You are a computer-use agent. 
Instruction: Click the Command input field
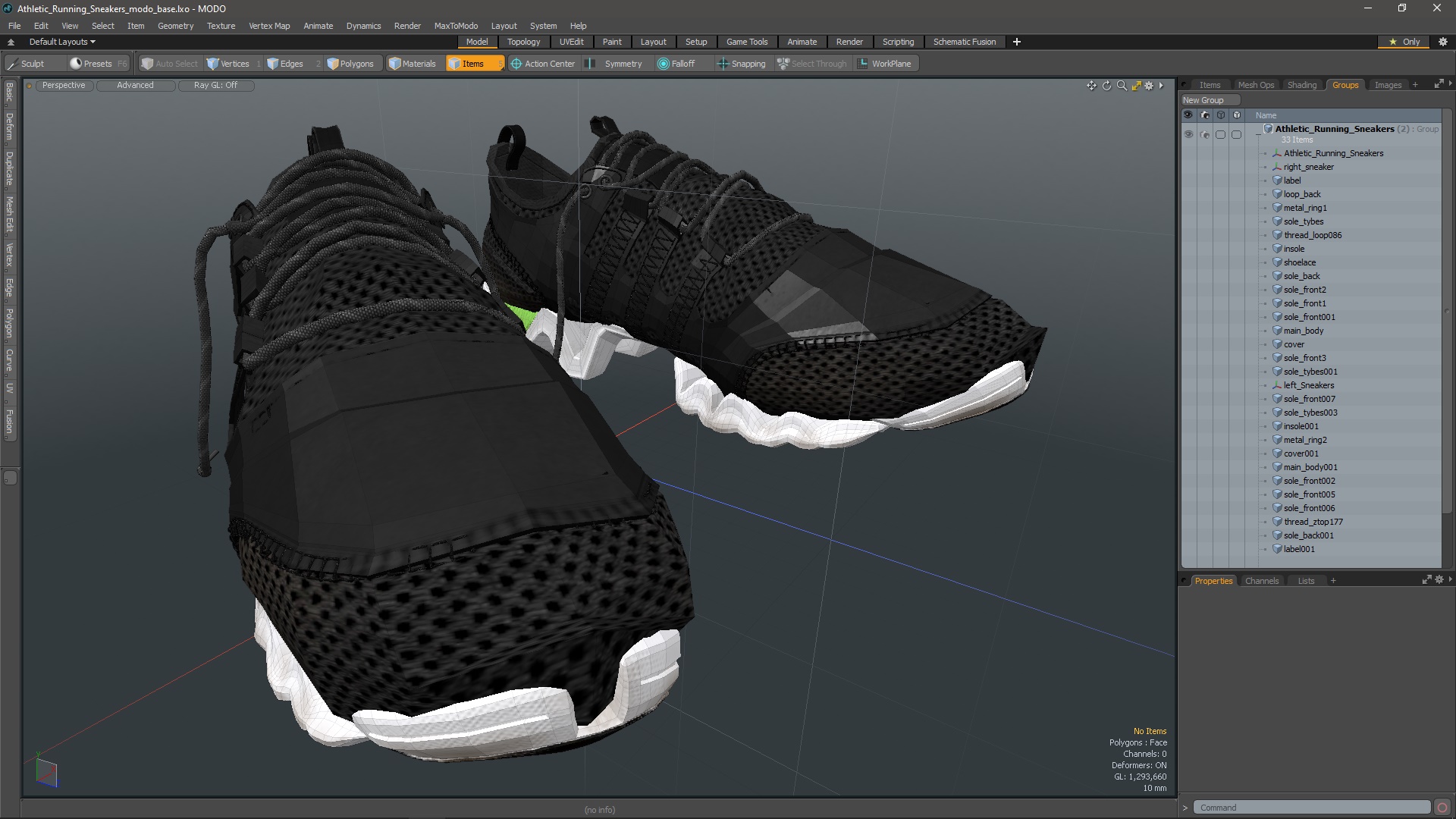[1311, 808]
